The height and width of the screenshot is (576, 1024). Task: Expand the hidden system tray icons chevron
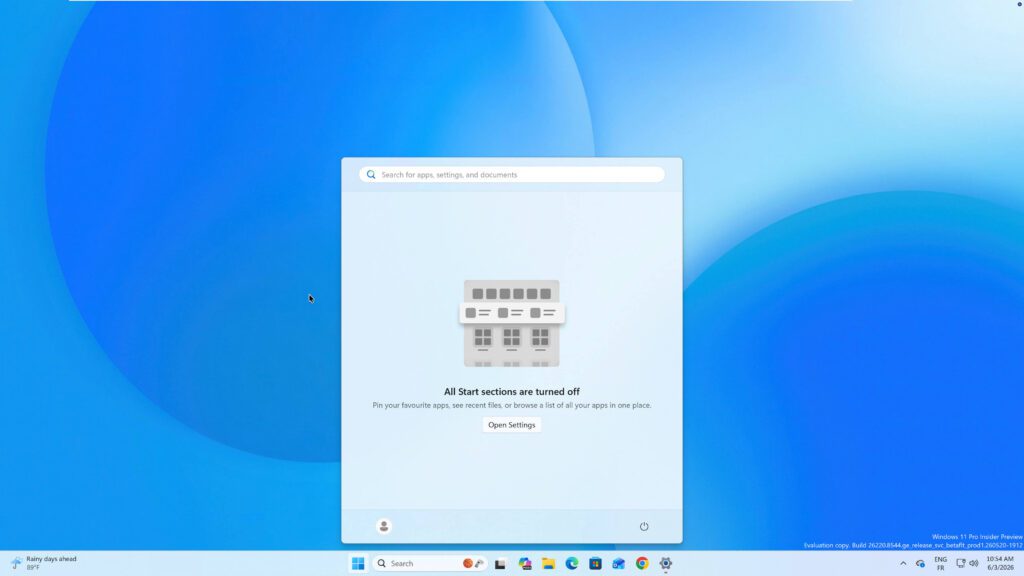(x=903, y=564)
